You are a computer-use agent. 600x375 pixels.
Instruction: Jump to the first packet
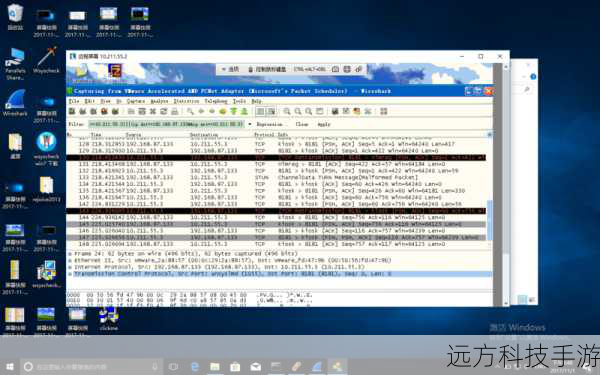point(233,111)
